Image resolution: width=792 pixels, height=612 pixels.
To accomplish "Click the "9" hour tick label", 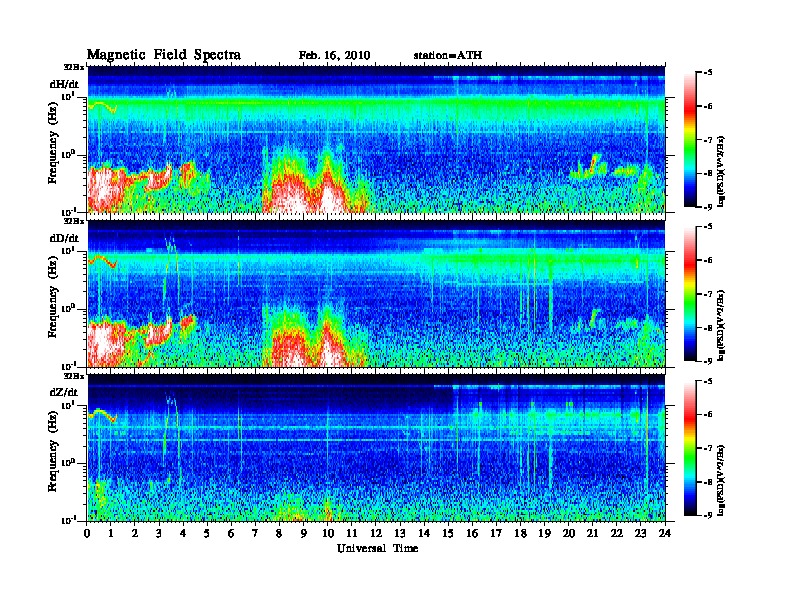I will tap(304, 534).
